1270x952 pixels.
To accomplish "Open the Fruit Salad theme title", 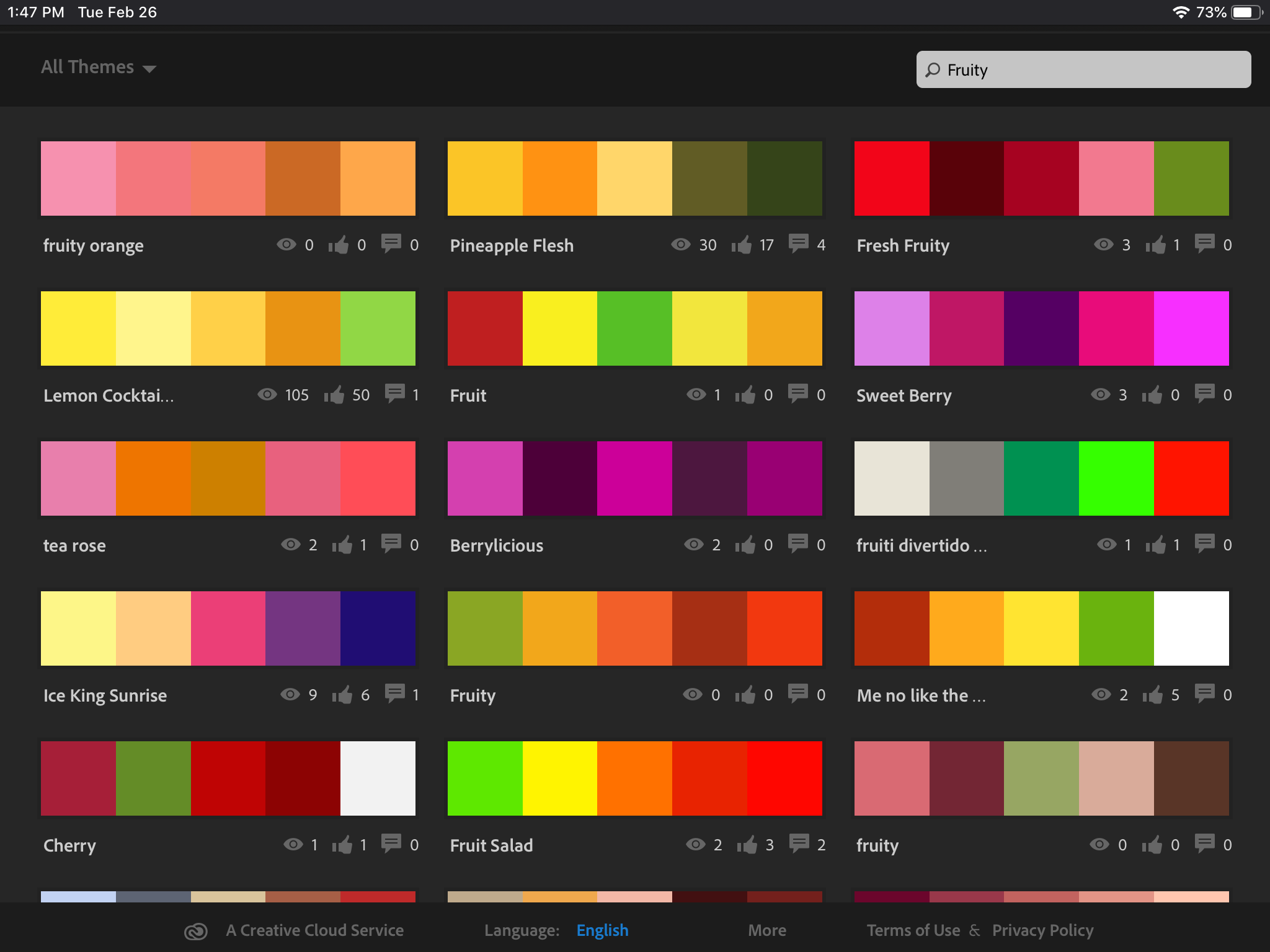I will point(492,845).
